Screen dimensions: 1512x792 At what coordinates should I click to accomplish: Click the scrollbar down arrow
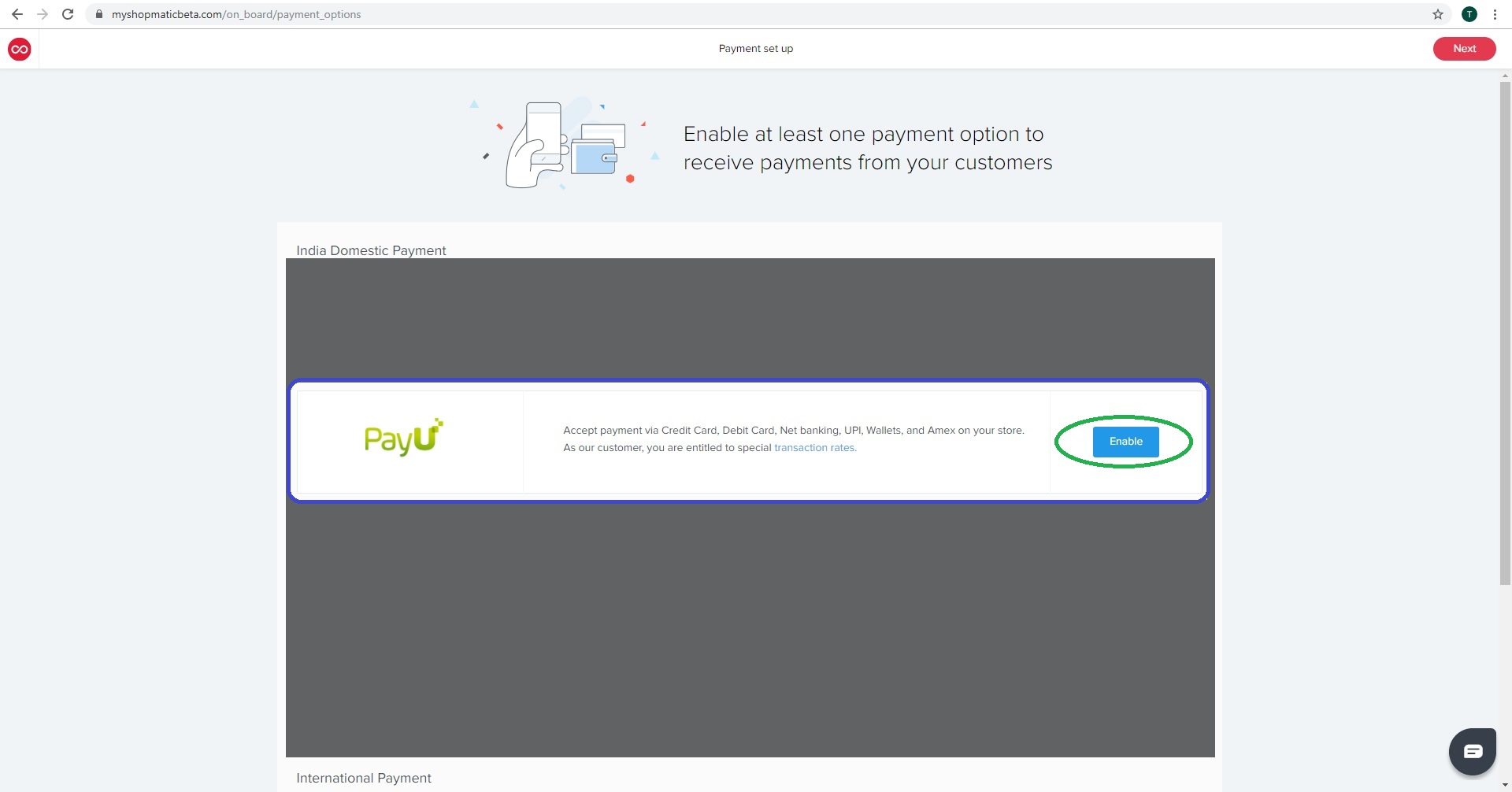(1505, 786)
